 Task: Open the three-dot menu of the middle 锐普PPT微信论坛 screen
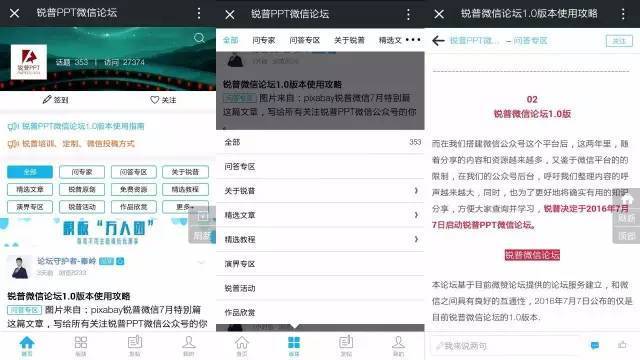pyautogui.click(x=408, y=15)
